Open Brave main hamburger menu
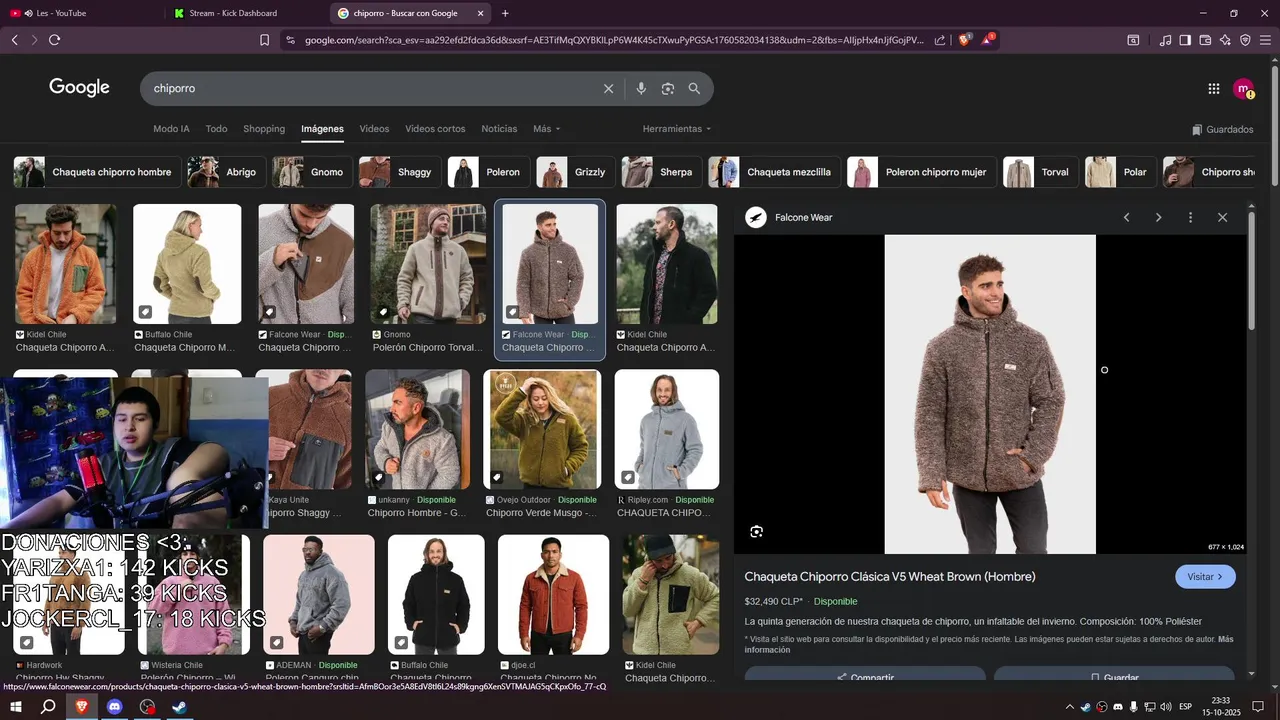This screenshot has height=720, width=1280. tap(1266, 40)
